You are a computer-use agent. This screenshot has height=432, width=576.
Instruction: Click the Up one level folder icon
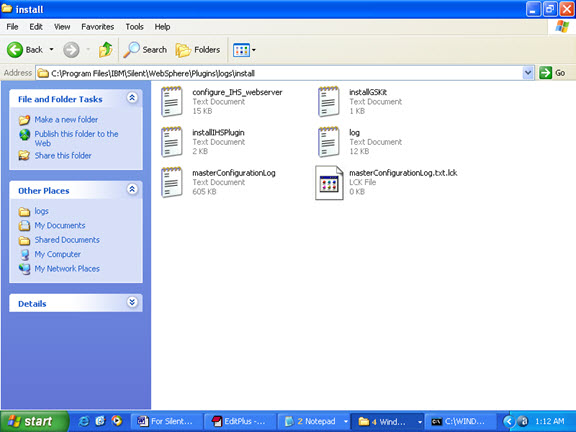point(105,50)
